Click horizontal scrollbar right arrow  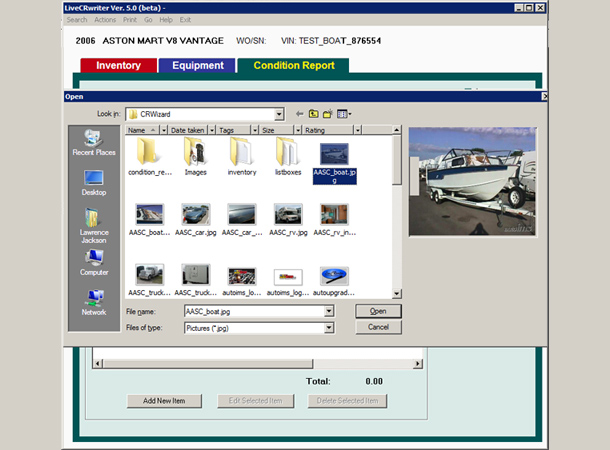(418, 364)
